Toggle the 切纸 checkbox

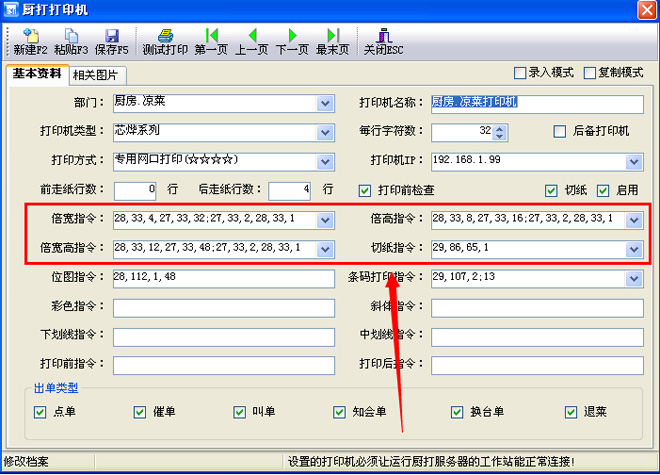tap(551, 191)
